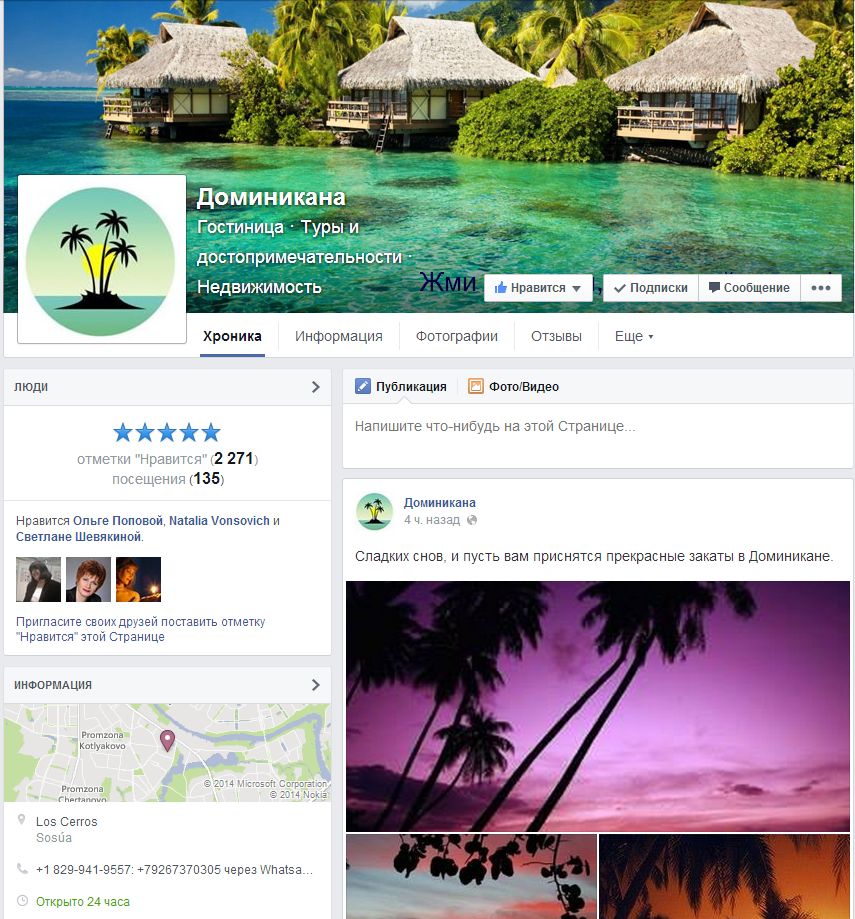Screen dimensions: 855x919
Task: Expand the Информация section chevron
Action: pos(315,685)
